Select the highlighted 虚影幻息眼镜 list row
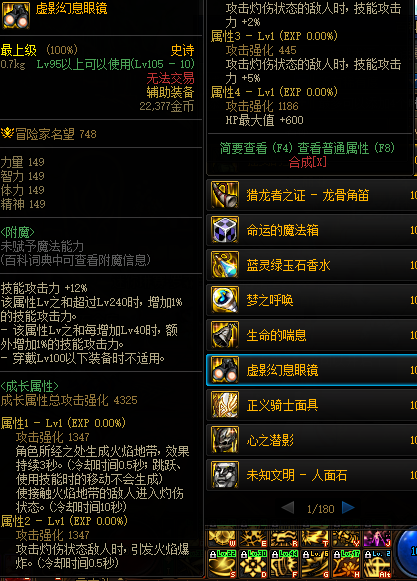The height and width of the screenshot is (581, 417). 311,370
